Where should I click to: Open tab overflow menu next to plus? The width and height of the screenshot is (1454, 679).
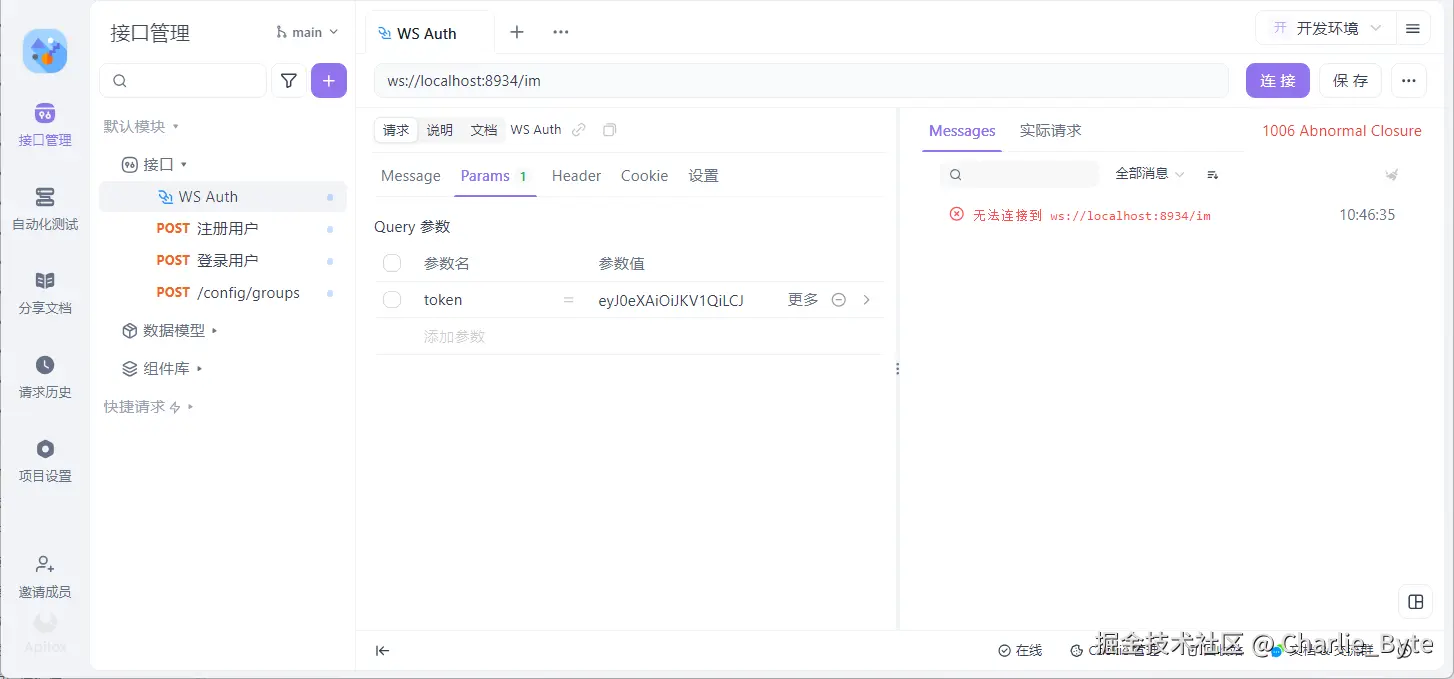[x=561, y=32]
